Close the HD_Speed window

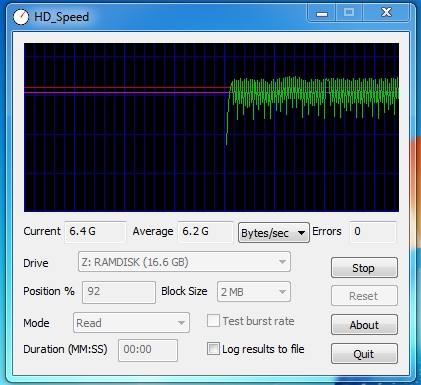[386, 13]
